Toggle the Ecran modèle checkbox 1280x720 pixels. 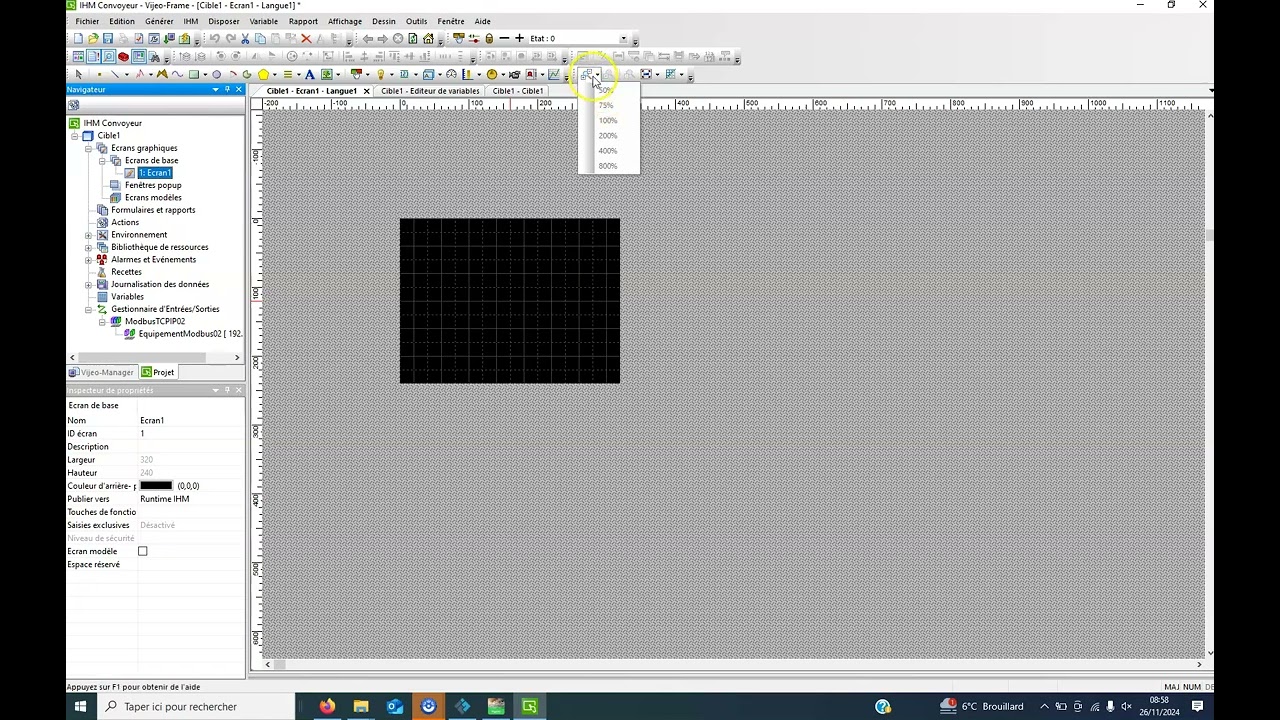(x=142, y=551)
